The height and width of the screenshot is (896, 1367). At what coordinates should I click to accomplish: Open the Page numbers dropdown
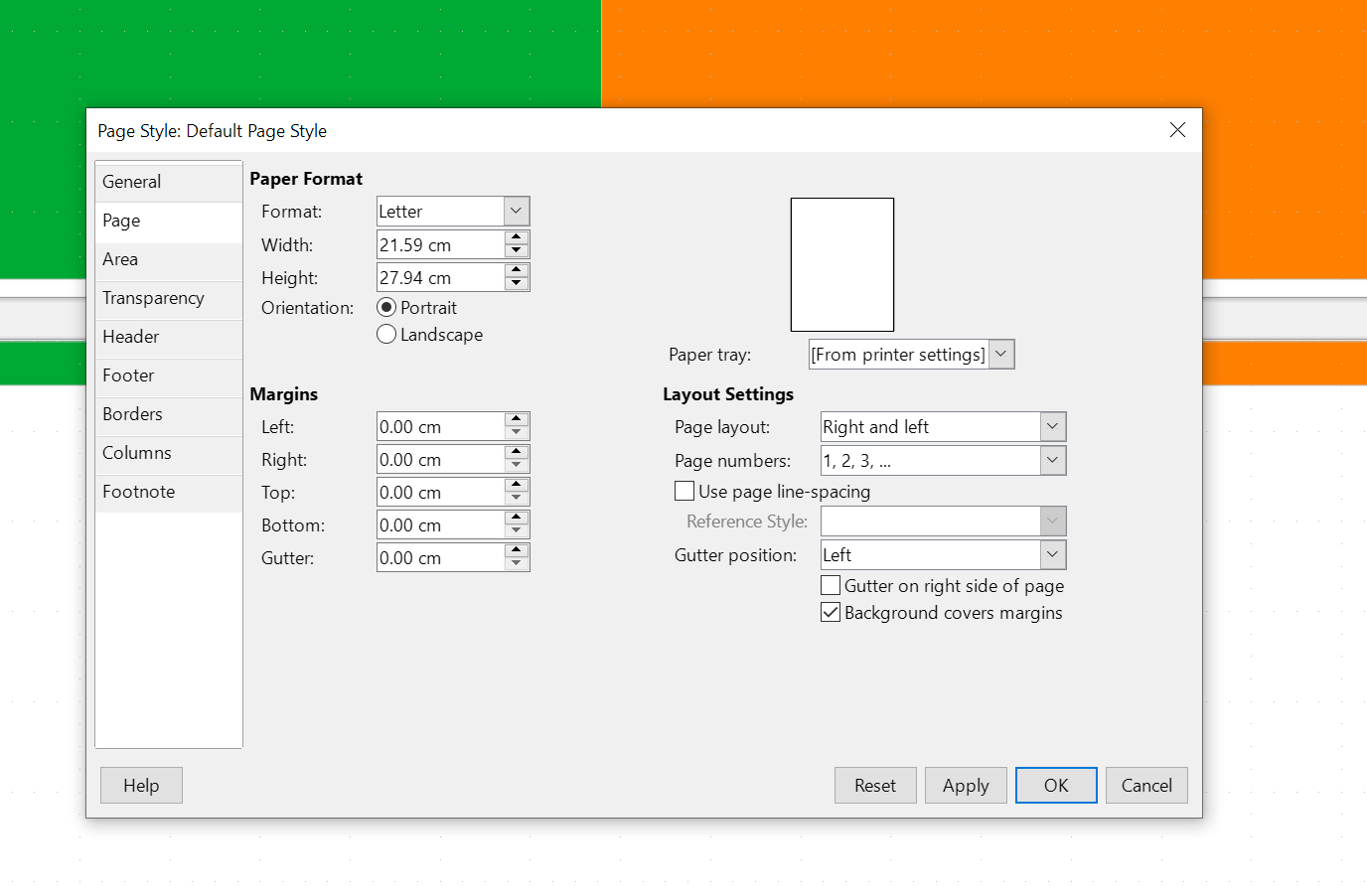click(1053, 461)
